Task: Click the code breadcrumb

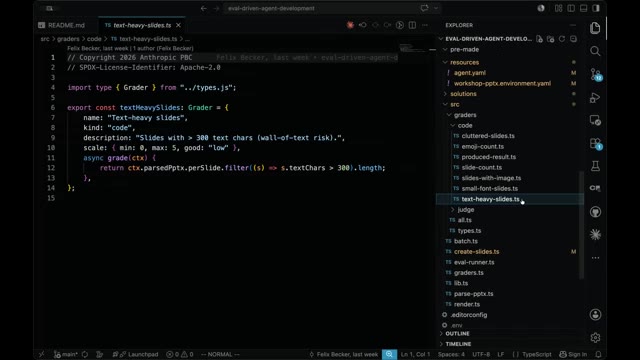Action: click(x=94, y=39)
